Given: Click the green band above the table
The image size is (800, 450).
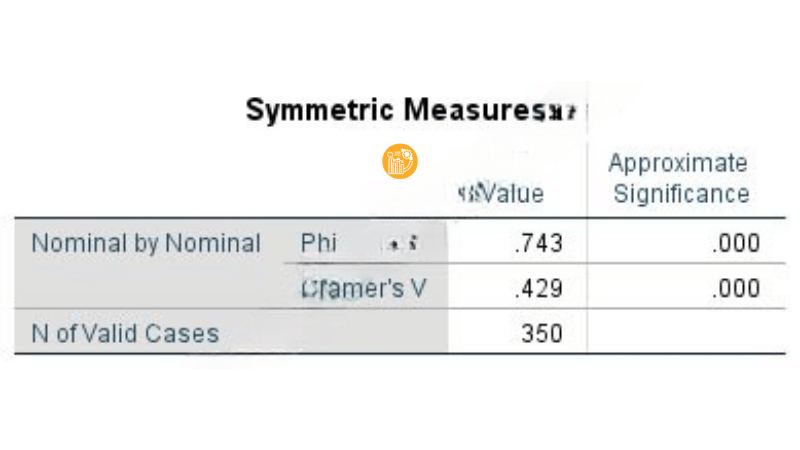Looking at the screenshot, I should (400, 40).
